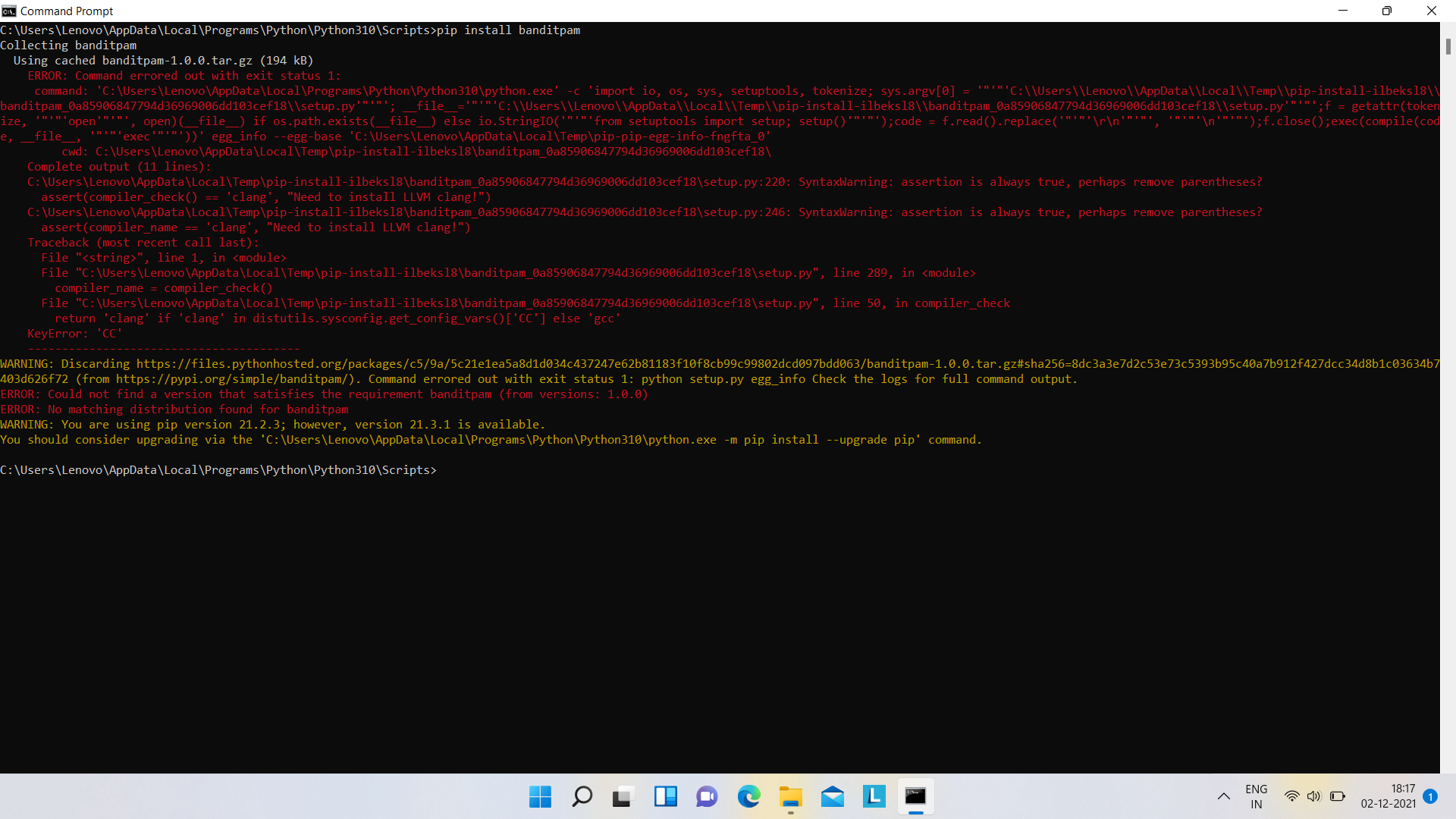Switch ENG IN input language
This screenshot has height=819, width=1456.
click(x=1256, y=796)
